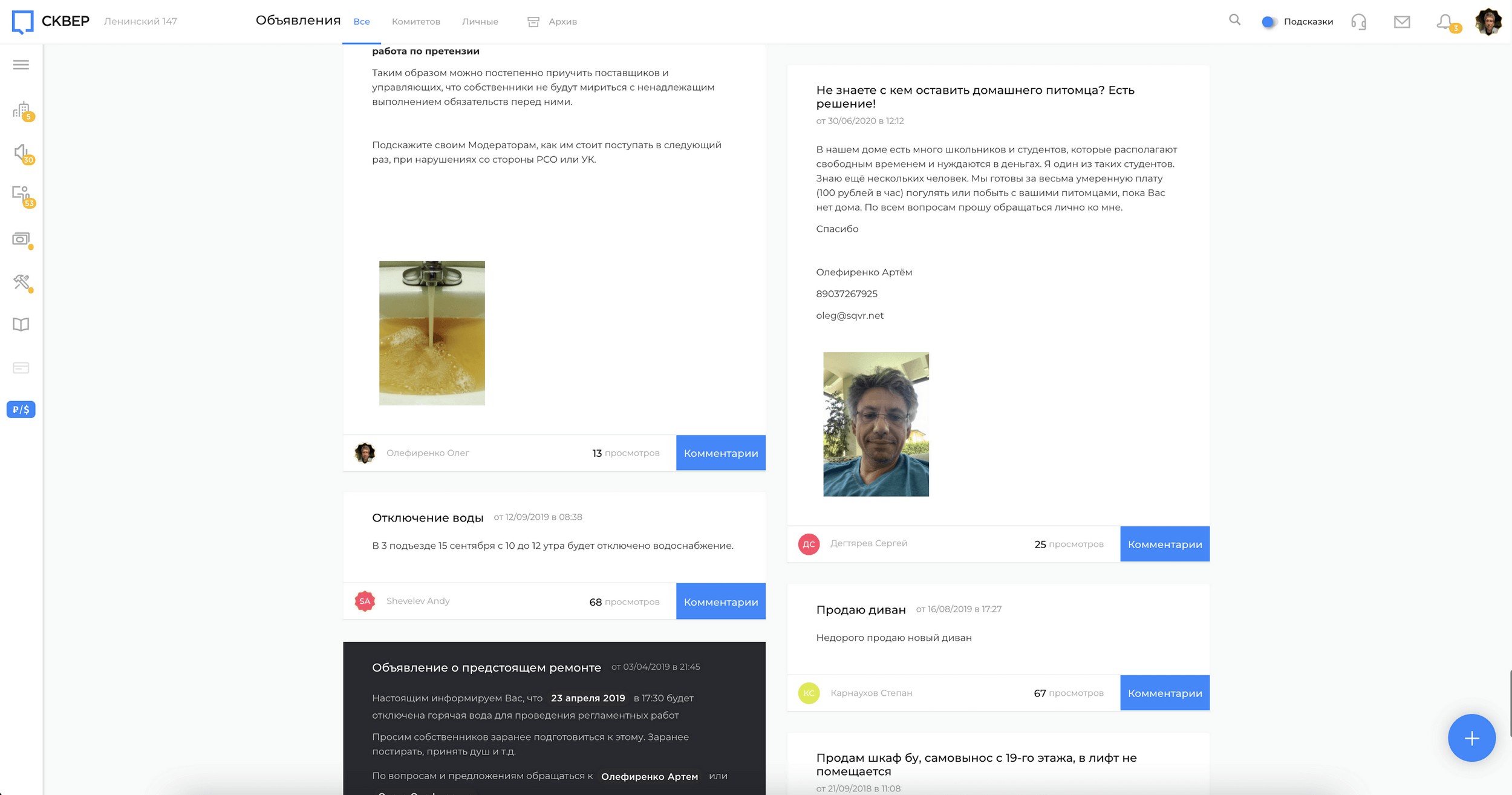Switch to the Личные tab
Image resolution: width=1512 pixels, height=795 pixels.
(x=480, y=22)
